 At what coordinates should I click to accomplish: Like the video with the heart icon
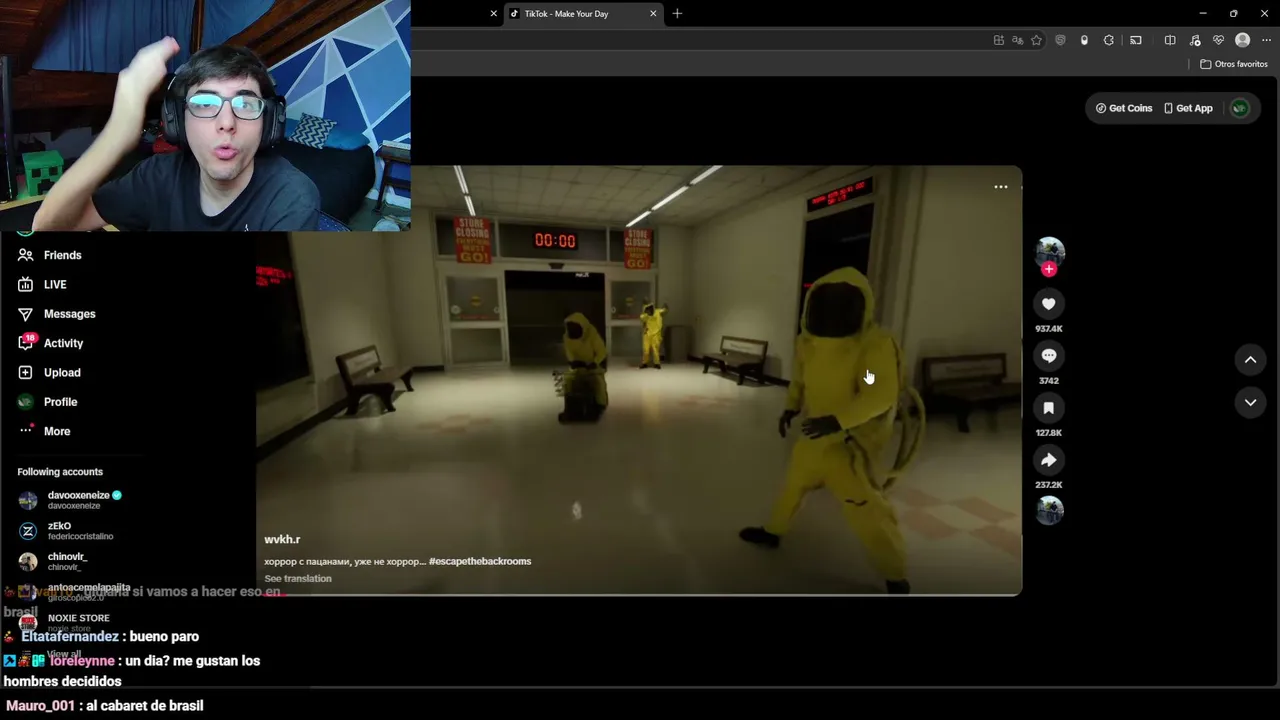[x=1048, y=304]
